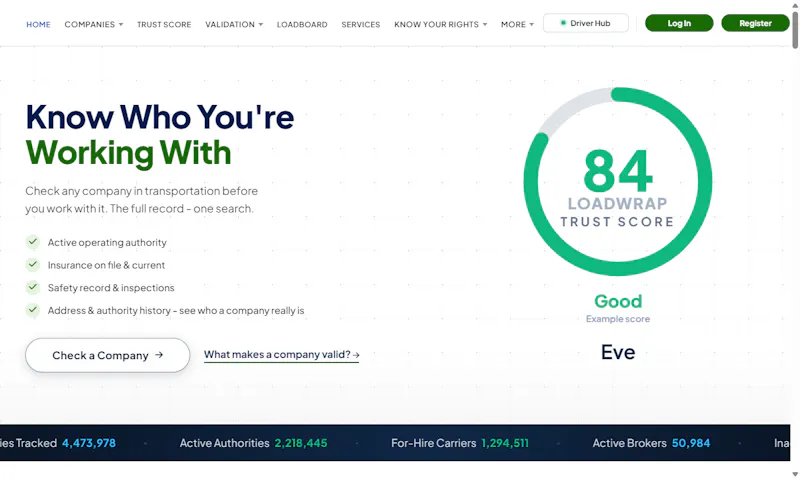Click the Register button
This screenshot has height=479, width=800.
[755, 23]
